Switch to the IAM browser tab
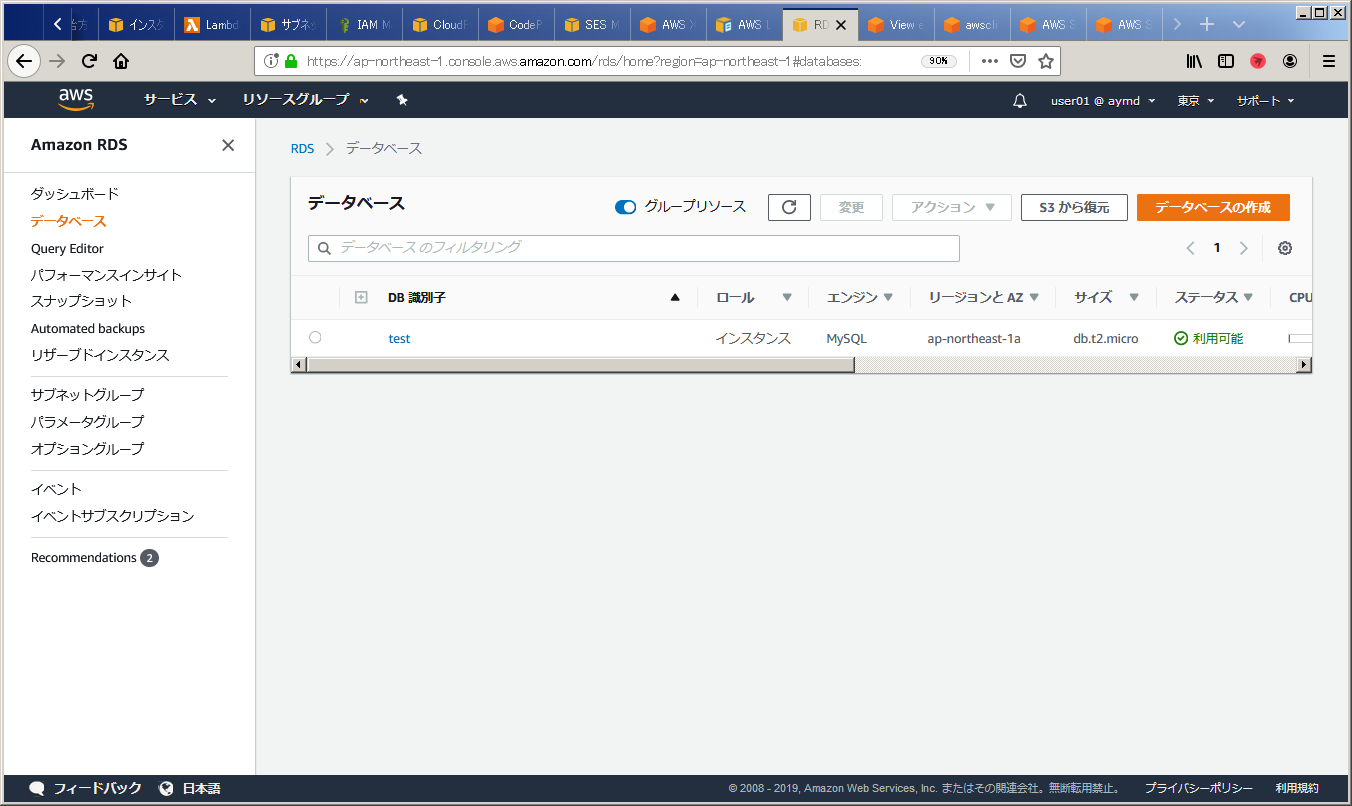The height and width of the screenshot is (806, 1352). coord(365,24)
